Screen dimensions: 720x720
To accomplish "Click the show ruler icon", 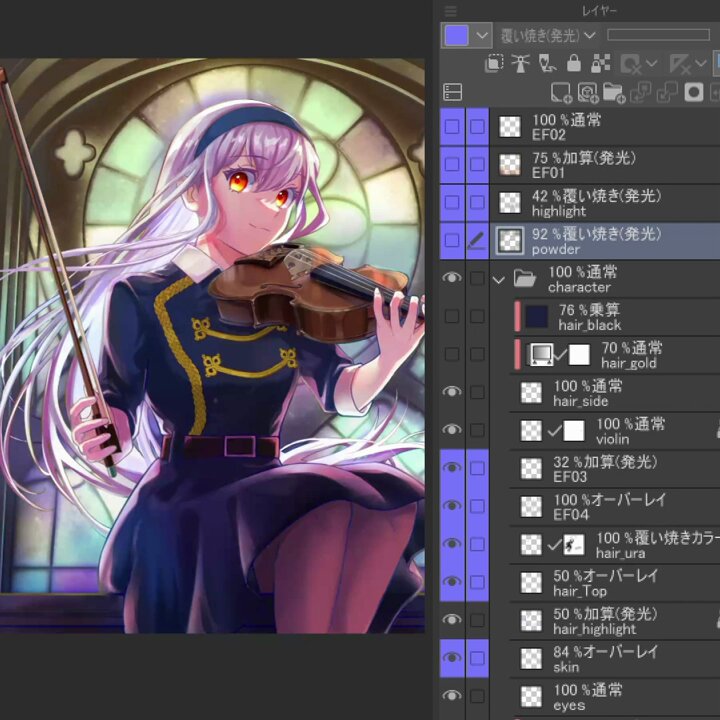I will point(680,64).
